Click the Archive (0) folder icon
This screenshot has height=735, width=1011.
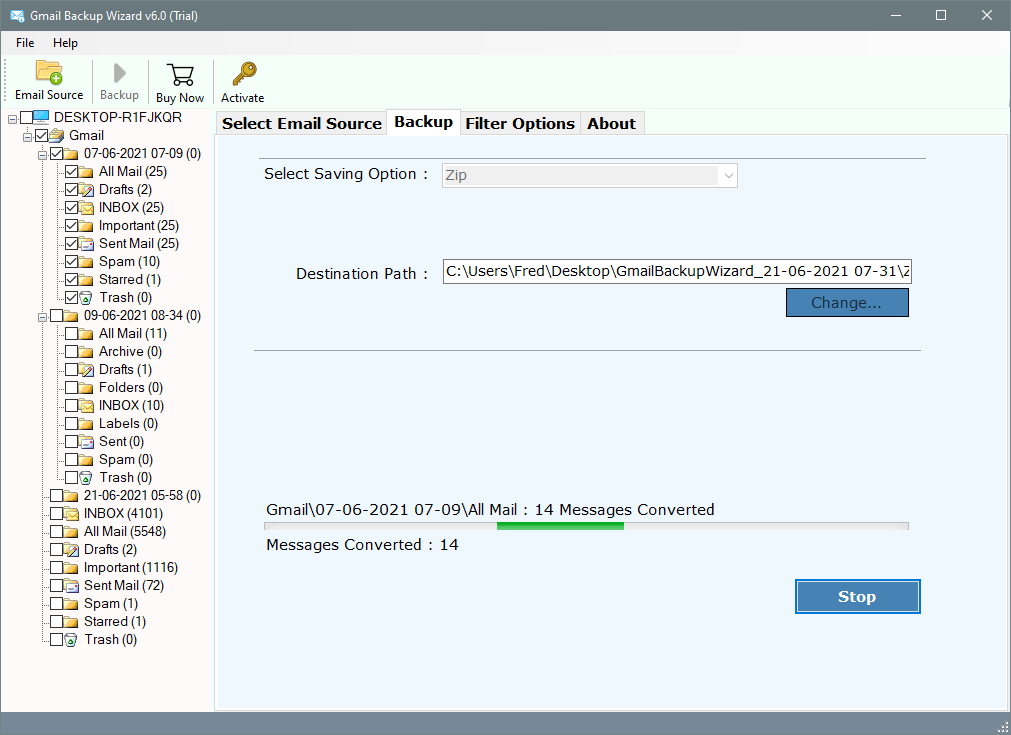[86, 351]
